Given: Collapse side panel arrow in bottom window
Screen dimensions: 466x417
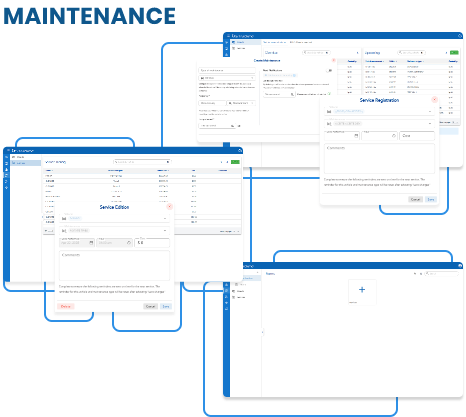Looking at the screenshot, I should pos(262,332).
